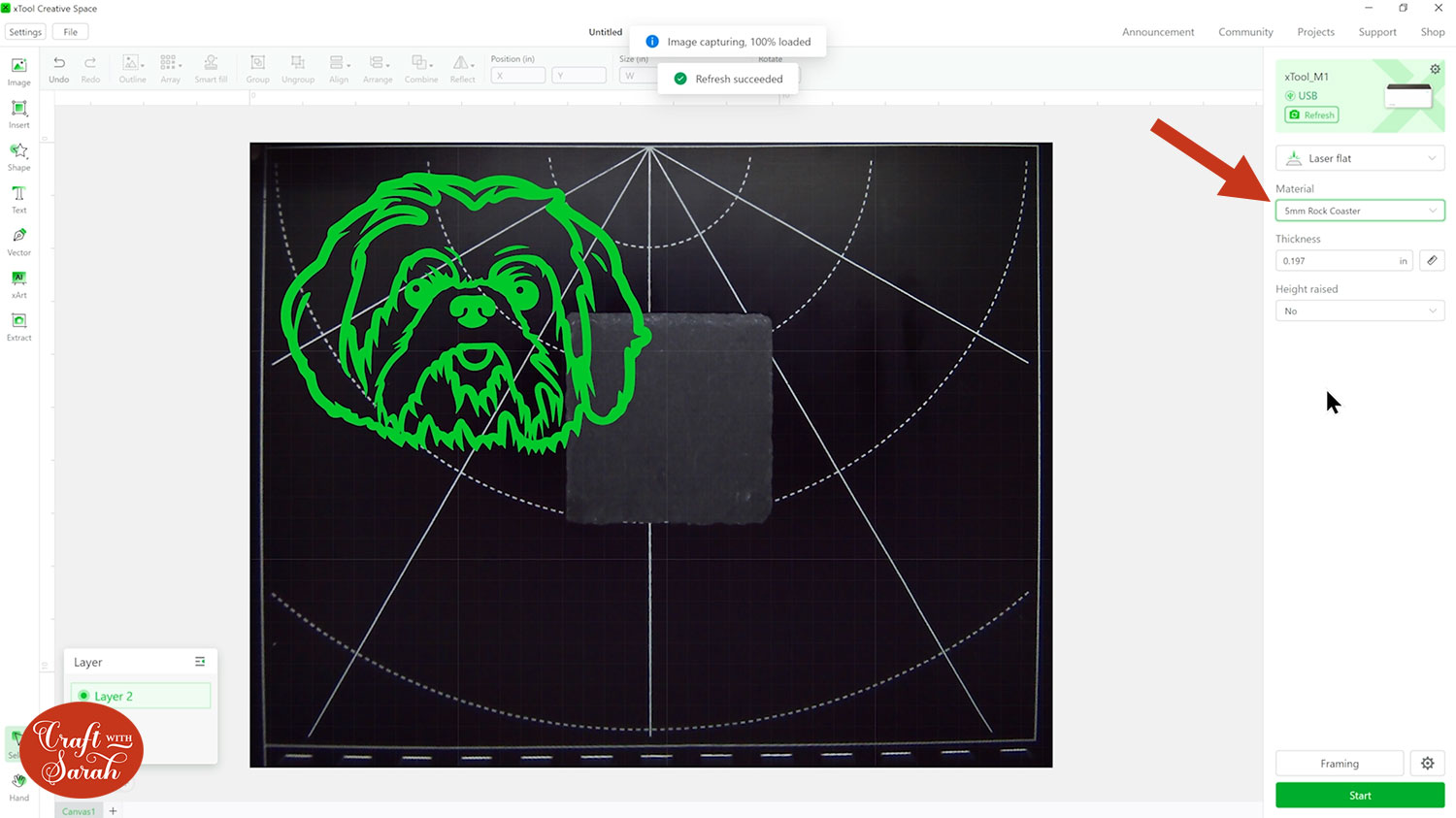Viewport: 1456px width, 818px height.
Task: Use Smart fill on the design
Action: click(211, 69)
